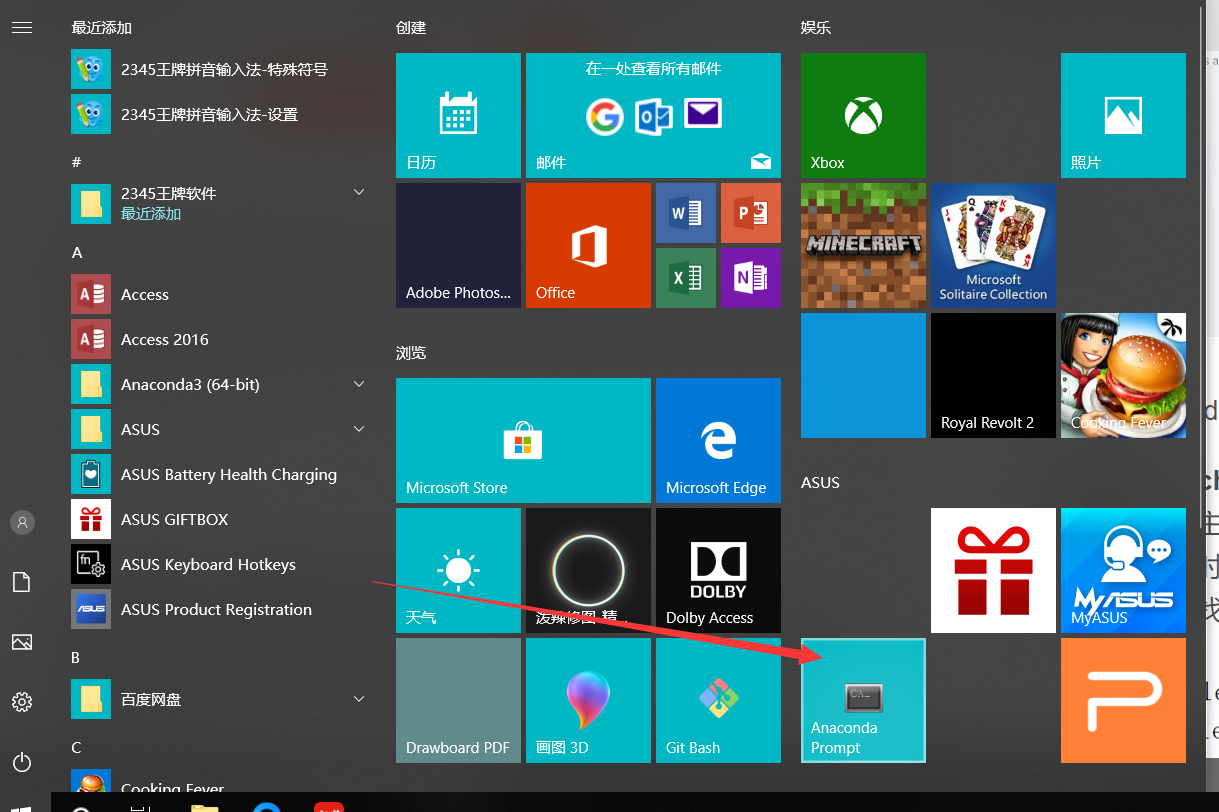Open the orange P logo tile
This screenshot has height=812, width=1219.
click(1123, 700)
